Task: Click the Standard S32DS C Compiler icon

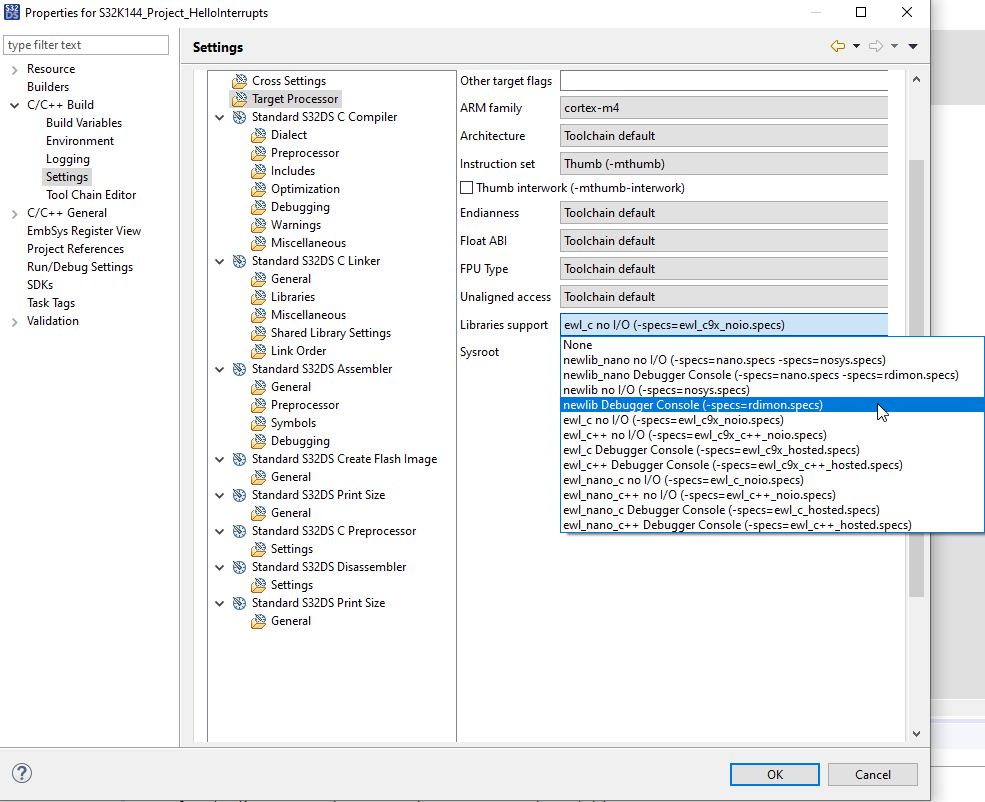Action: pyautogui.click(x=240, y=117)
